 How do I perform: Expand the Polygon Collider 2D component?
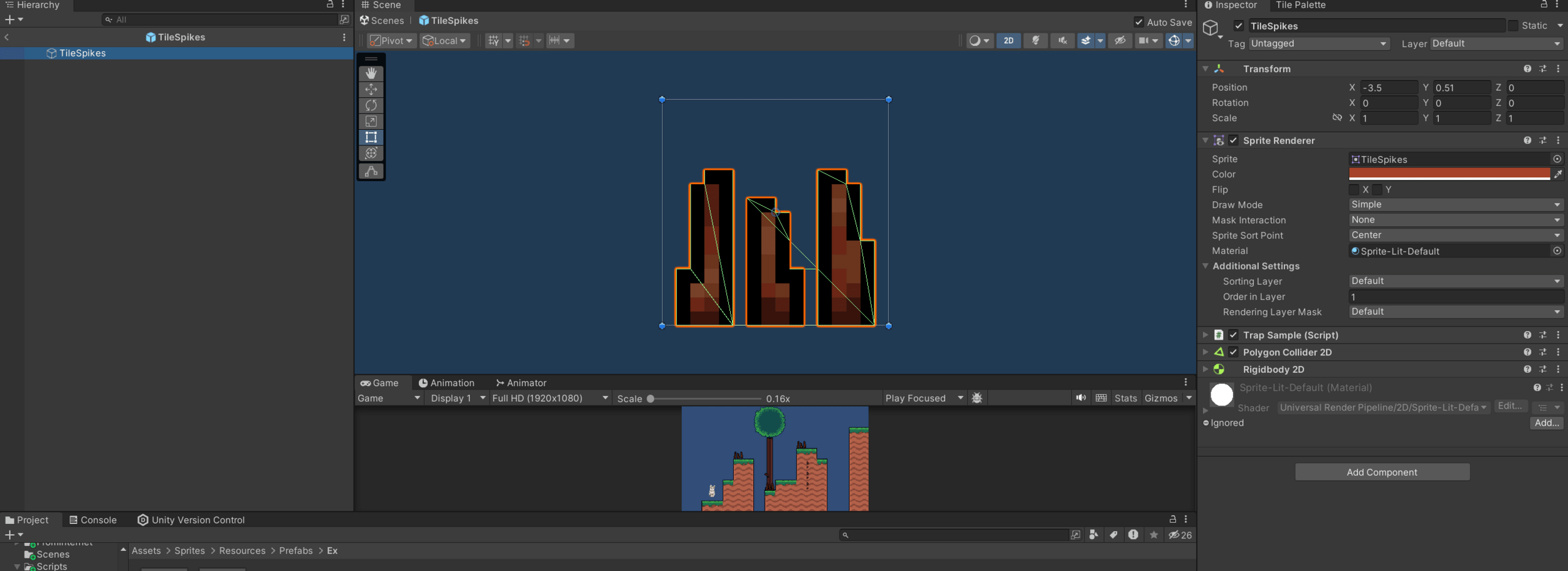[x=1205, y=352]
